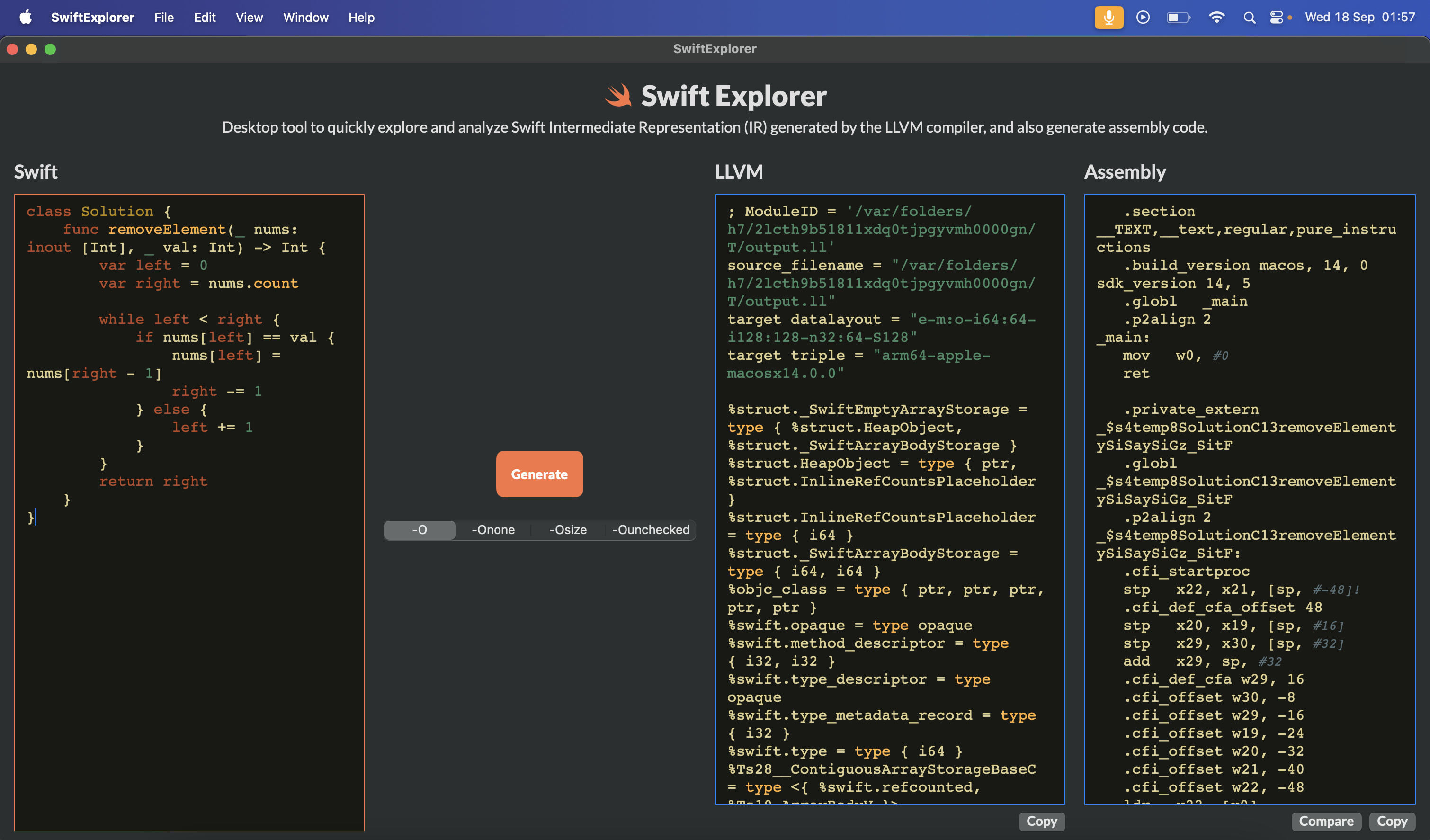
Task: Select the -O optimization option
Action: [420, 529]
